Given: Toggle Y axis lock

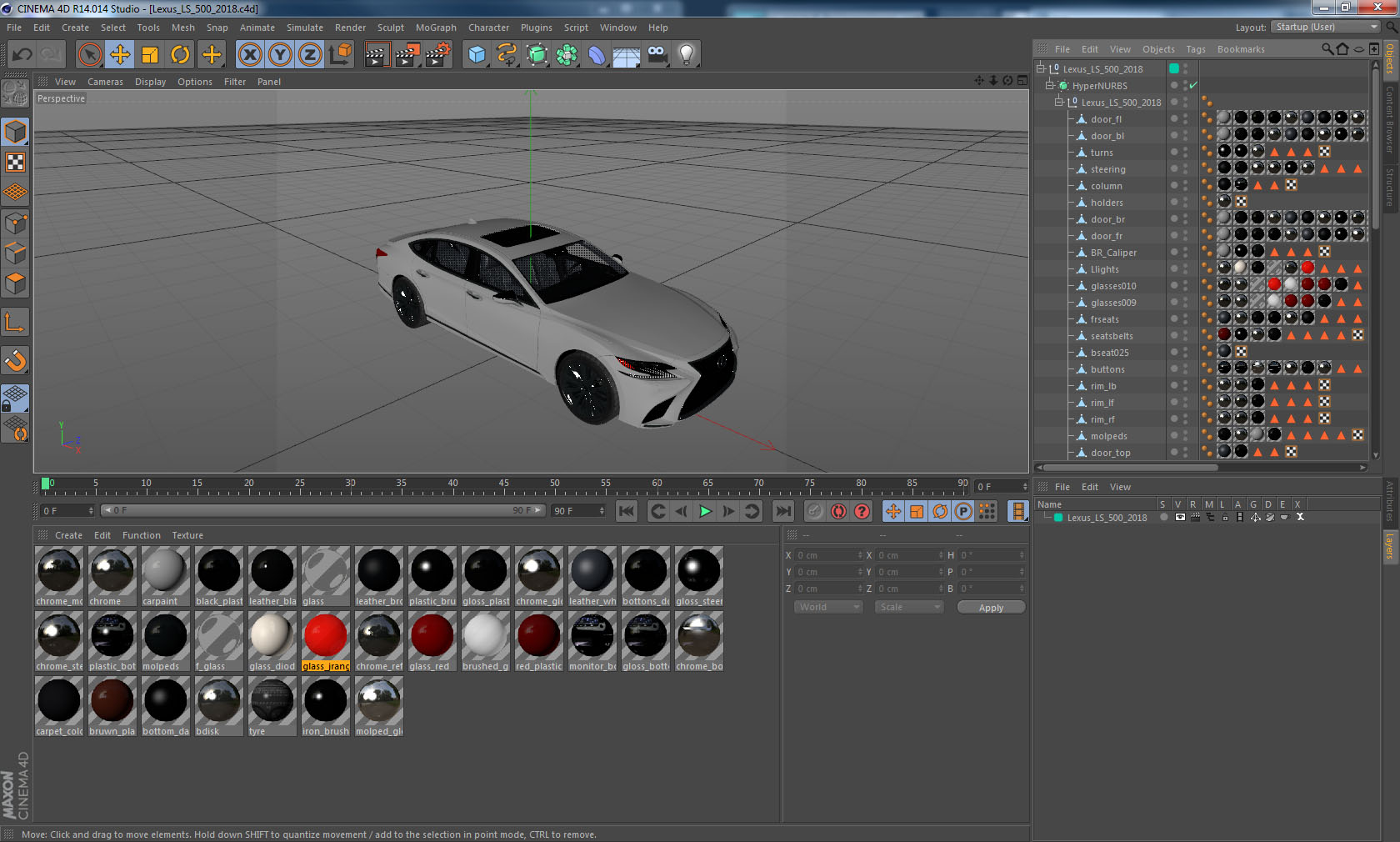Looking at the screenshot, I should tap(280, 55).
